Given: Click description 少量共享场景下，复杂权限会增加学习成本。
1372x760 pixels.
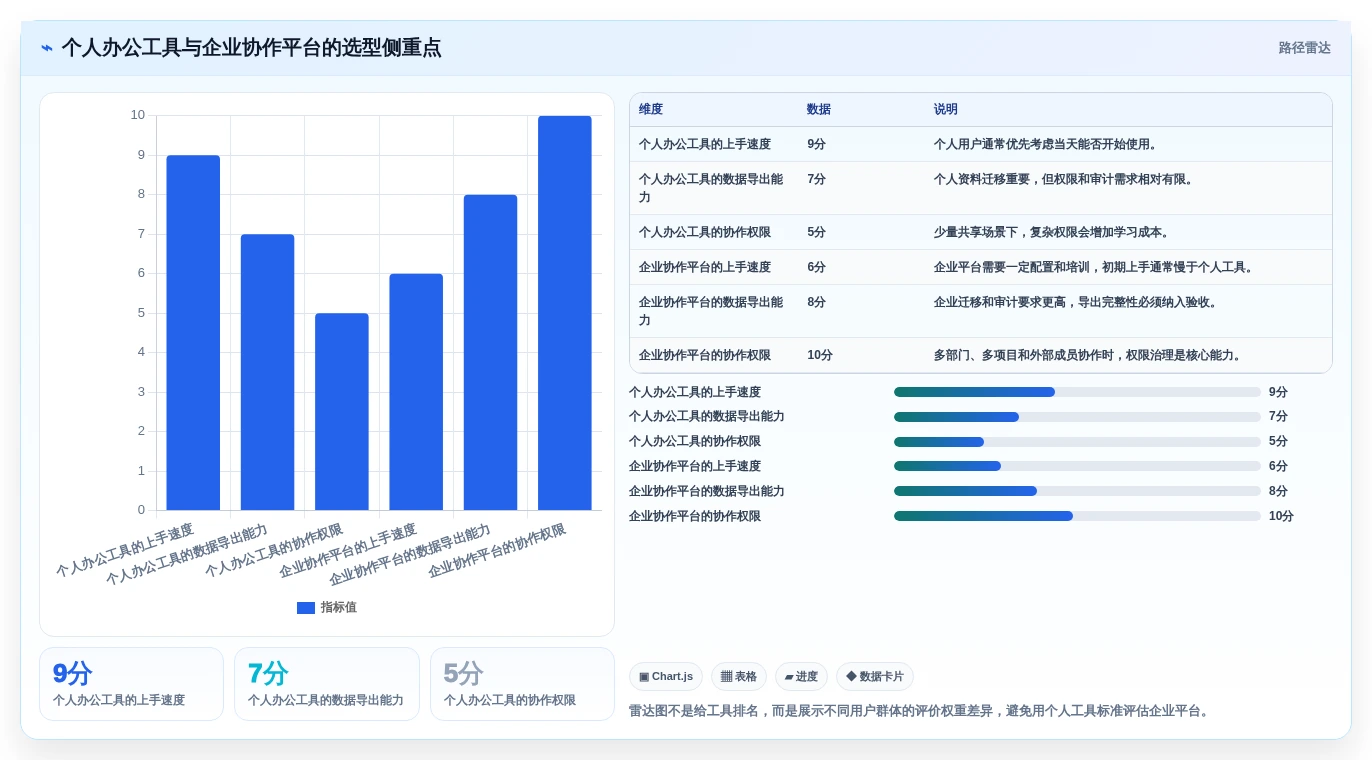Looking at the screenshot, I should pyautogui.click(x=1054, y=232).
